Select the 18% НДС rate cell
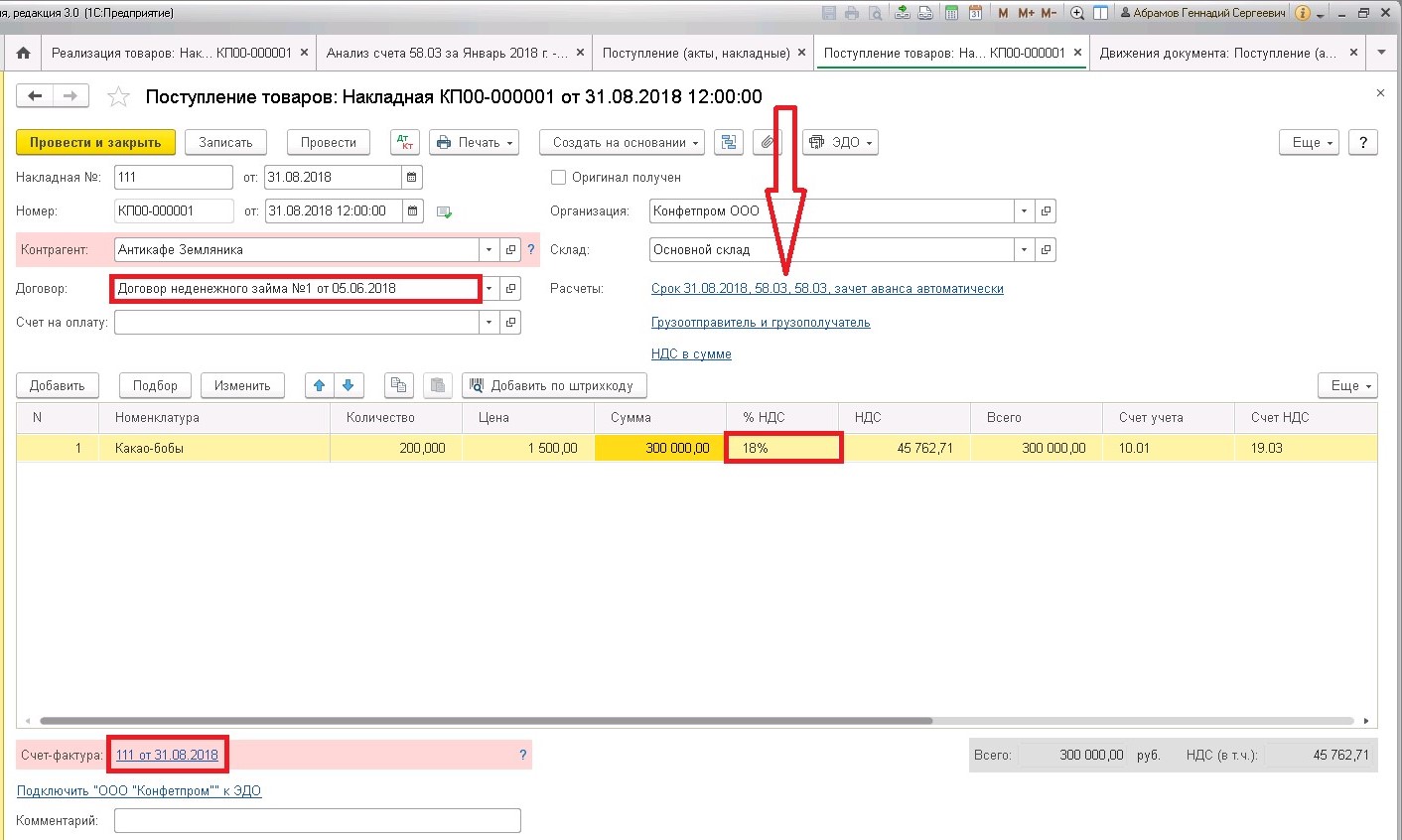 pyautogui.click(x=783, y=448)
